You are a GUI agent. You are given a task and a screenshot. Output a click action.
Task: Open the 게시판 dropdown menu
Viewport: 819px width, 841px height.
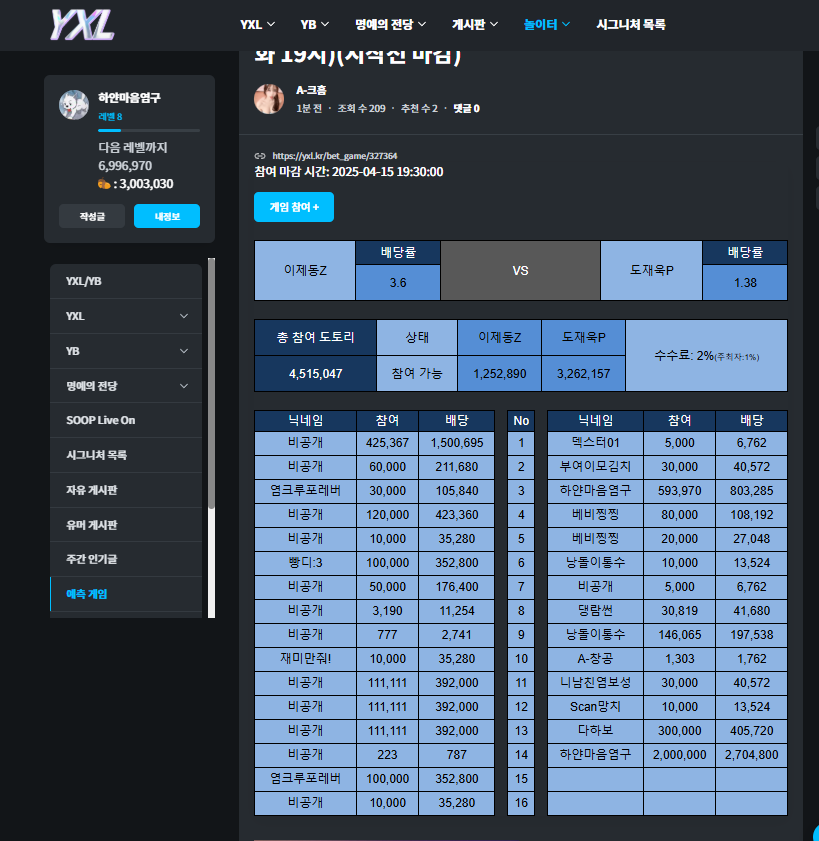474,23
